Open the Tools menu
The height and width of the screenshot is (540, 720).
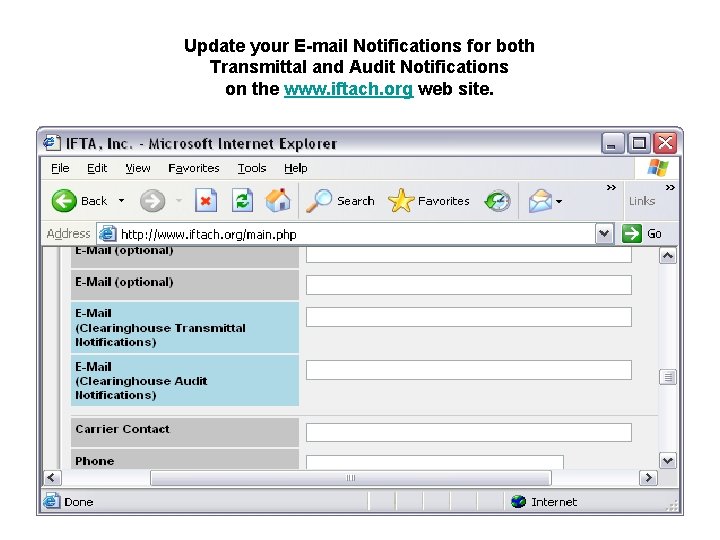tap(252, 169)
